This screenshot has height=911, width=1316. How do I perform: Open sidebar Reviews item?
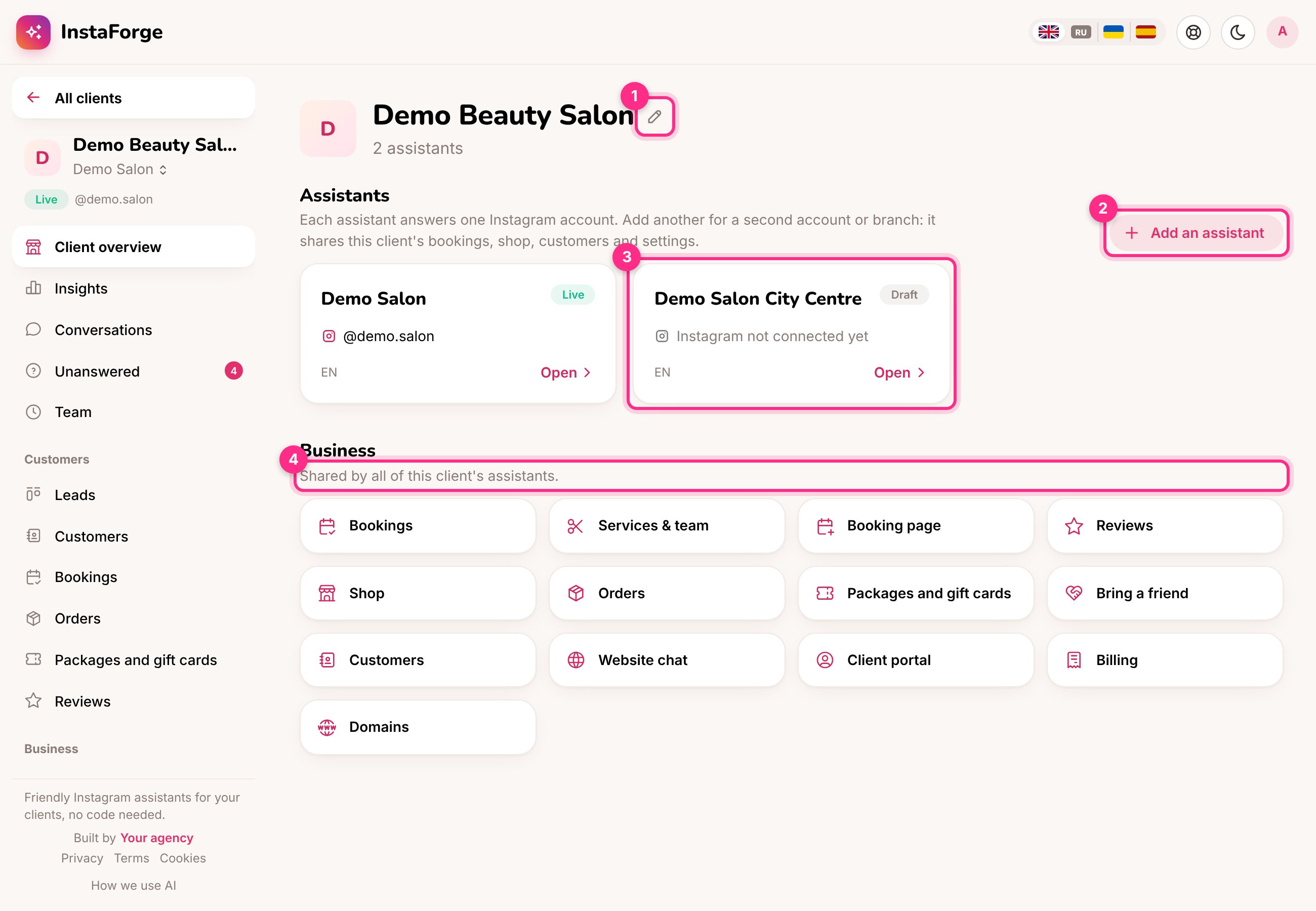(134, 701)
